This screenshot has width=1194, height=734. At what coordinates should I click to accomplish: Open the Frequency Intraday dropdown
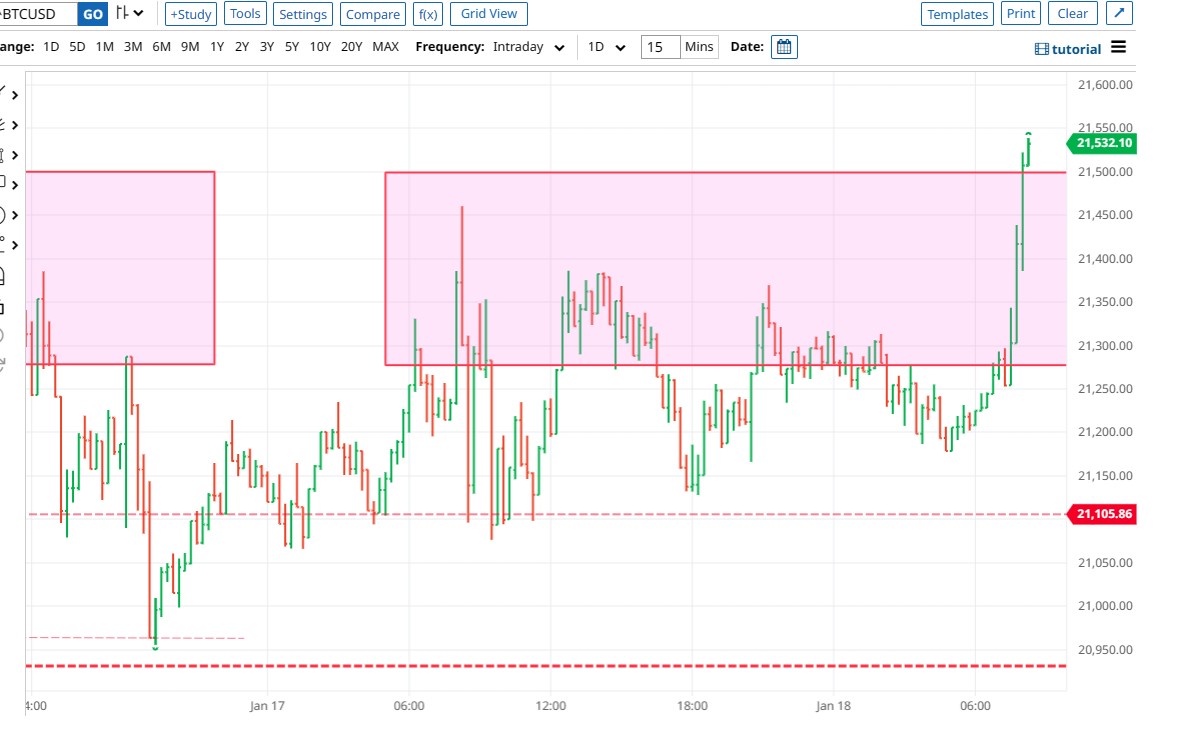(528, 47)
